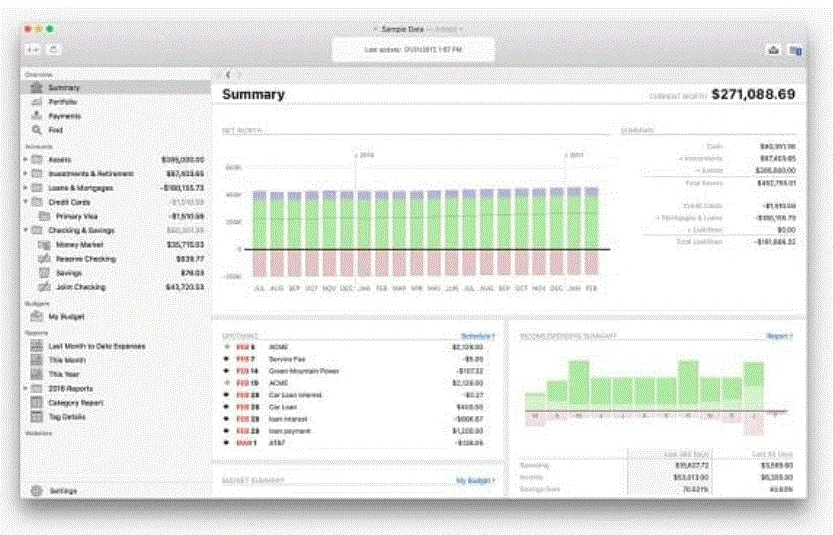Image resolution: width=833 pixels, height=535 pixels.
Task: Select the 2016 Reports folder icon
Action: click(37, 388)
